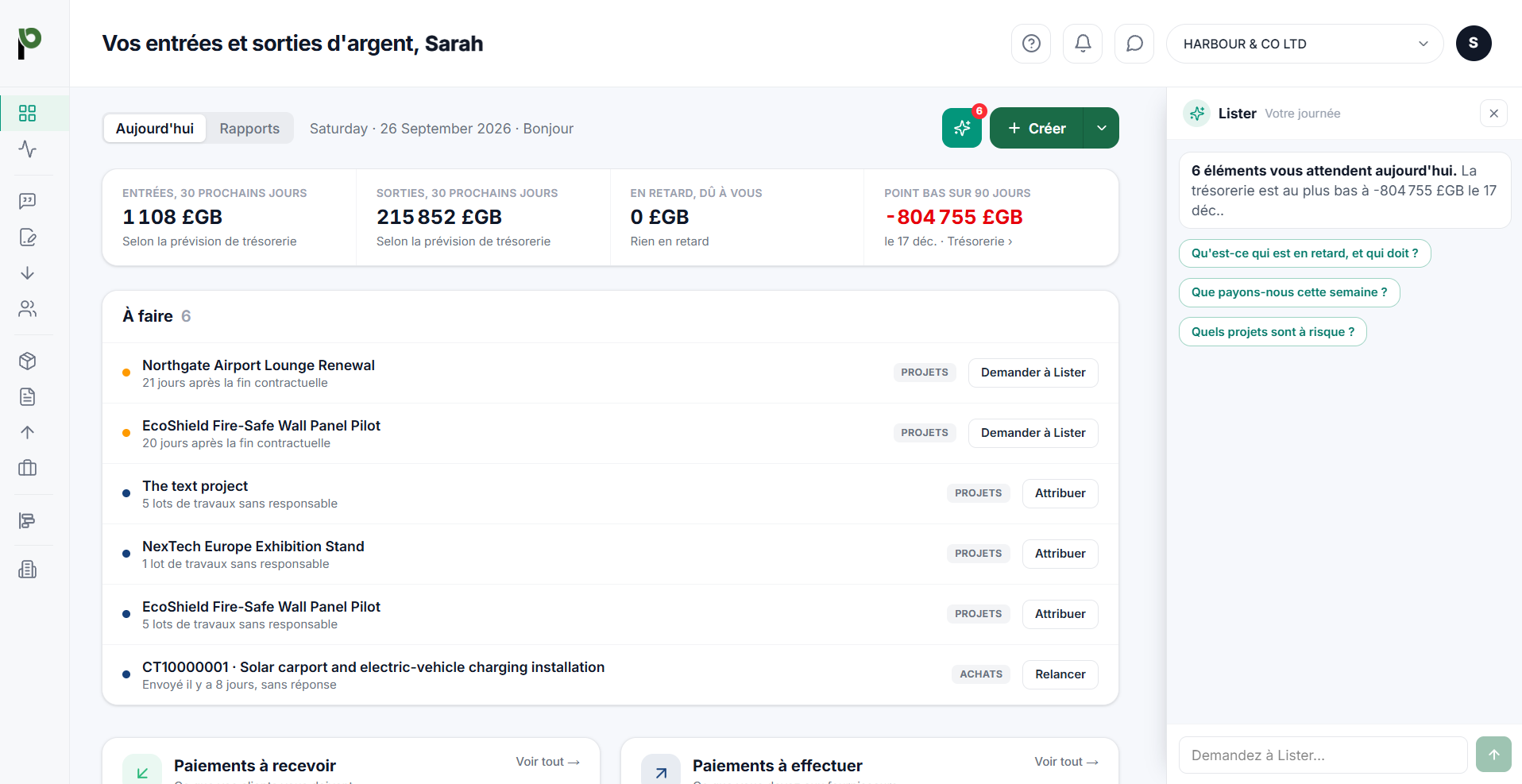Open the Gantt chart sidebar icon
Image resolution: width=1522 pixels, height=784 pixels.
coord(28,520)
